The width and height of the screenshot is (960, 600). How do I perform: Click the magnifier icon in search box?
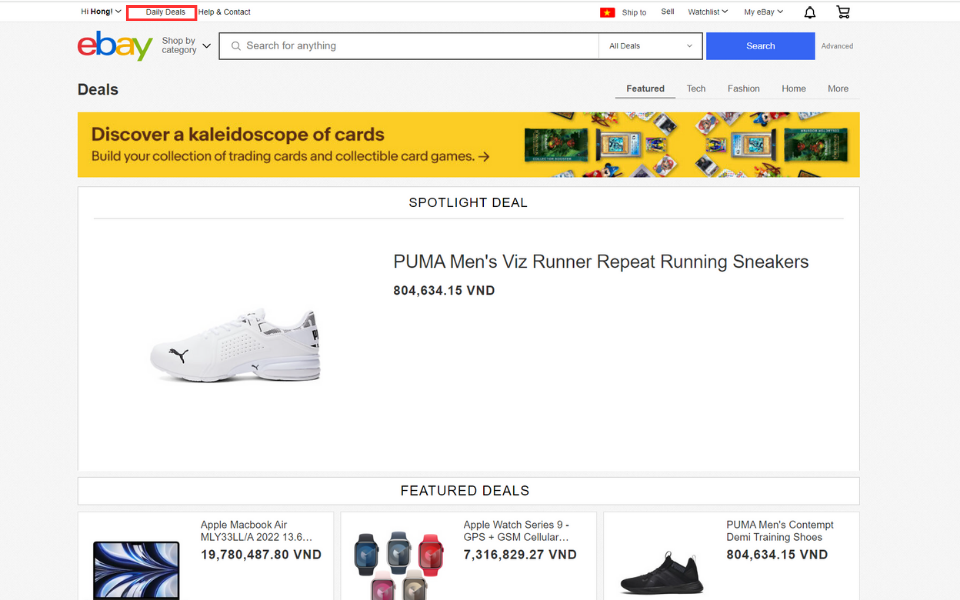tap(236, 46)
